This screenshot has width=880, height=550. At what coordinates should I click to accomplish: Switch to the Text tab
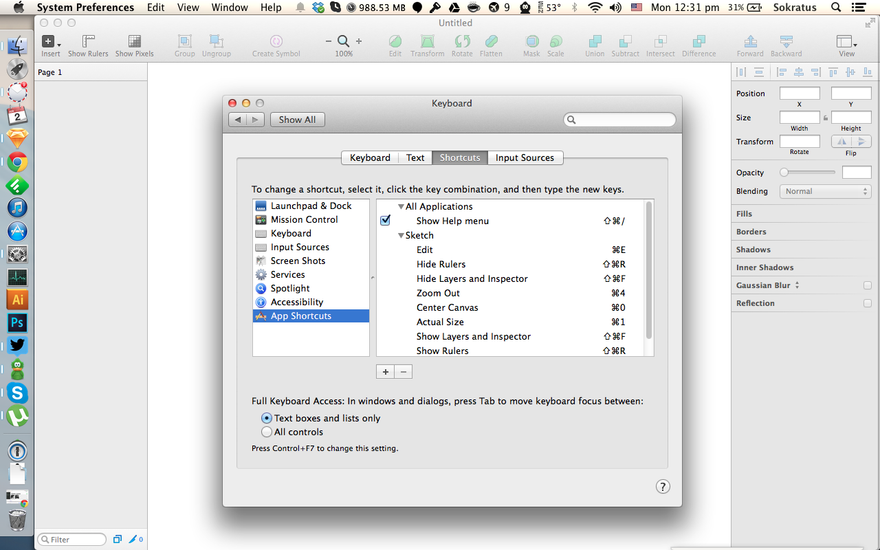click(415, 158)
